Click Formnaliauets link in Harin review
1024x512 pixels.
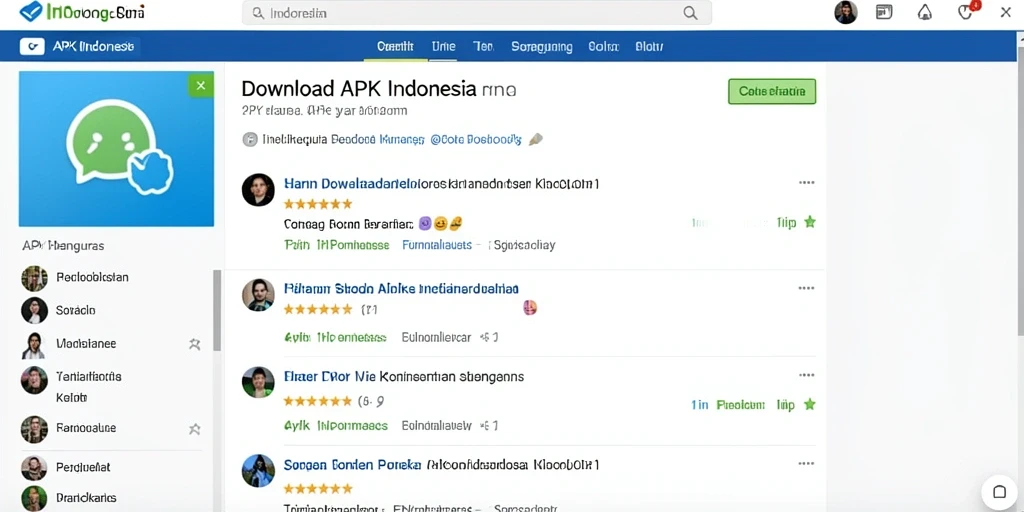(x=437, y=245)
